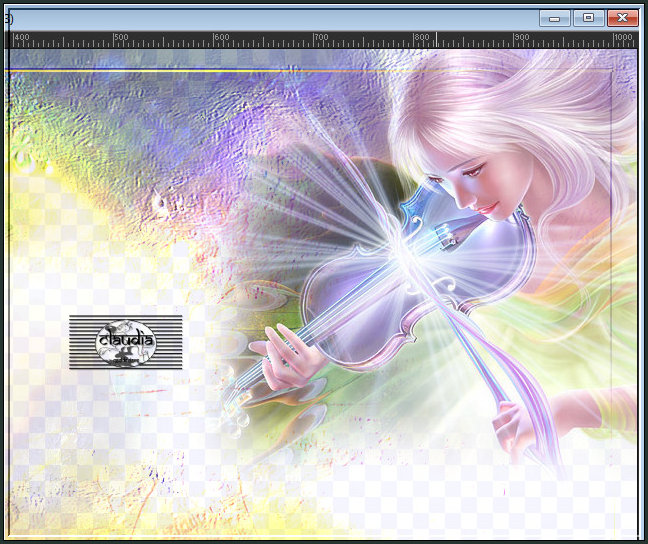Click the 900 mark on ruler
The width and height of the screenshot is (648, 544).
click(x=521, y=37)
